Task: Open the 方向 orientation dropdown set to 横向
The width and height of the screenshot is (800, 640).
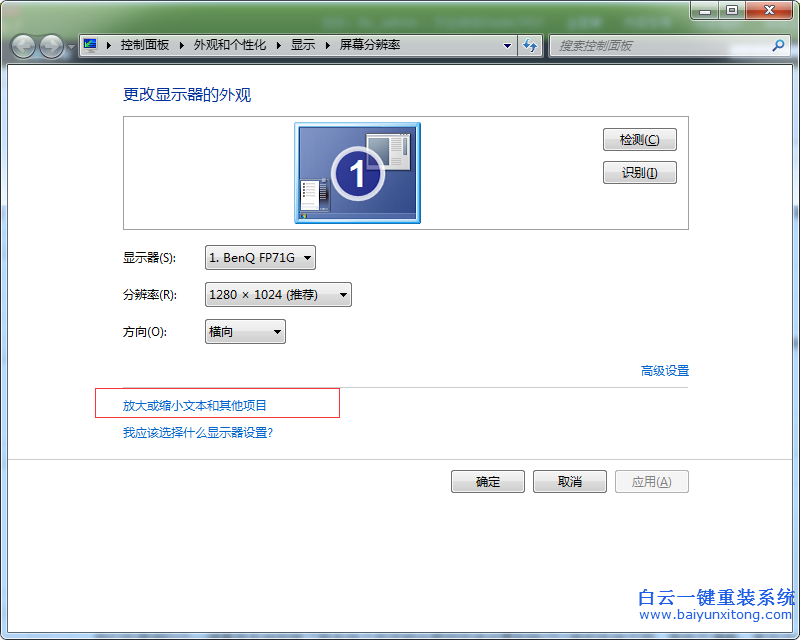Action: (x=244, y=331)
